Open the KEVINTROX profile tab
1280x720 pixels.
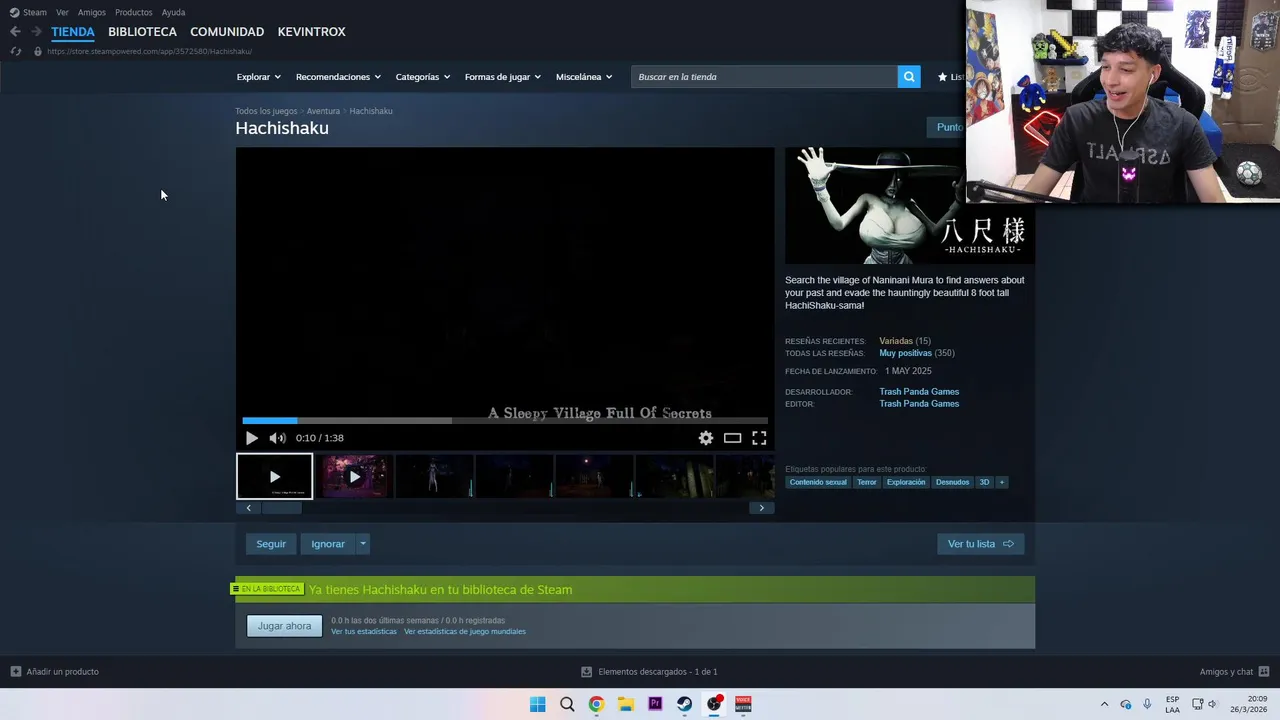[x=311, y=32]
